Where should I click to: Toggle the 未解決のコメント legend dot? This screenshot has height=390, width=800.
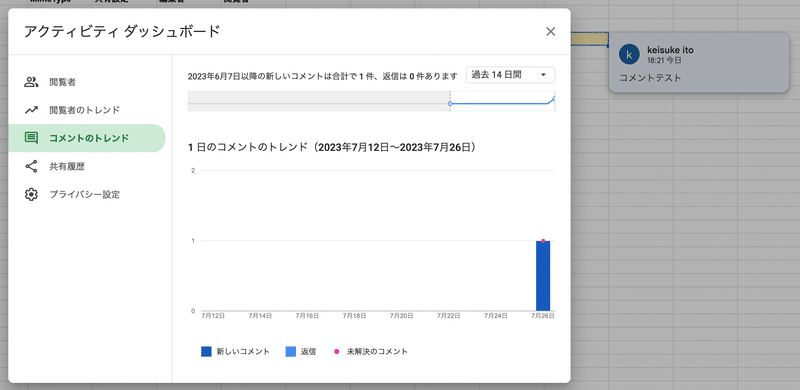[x=336, y=352]
